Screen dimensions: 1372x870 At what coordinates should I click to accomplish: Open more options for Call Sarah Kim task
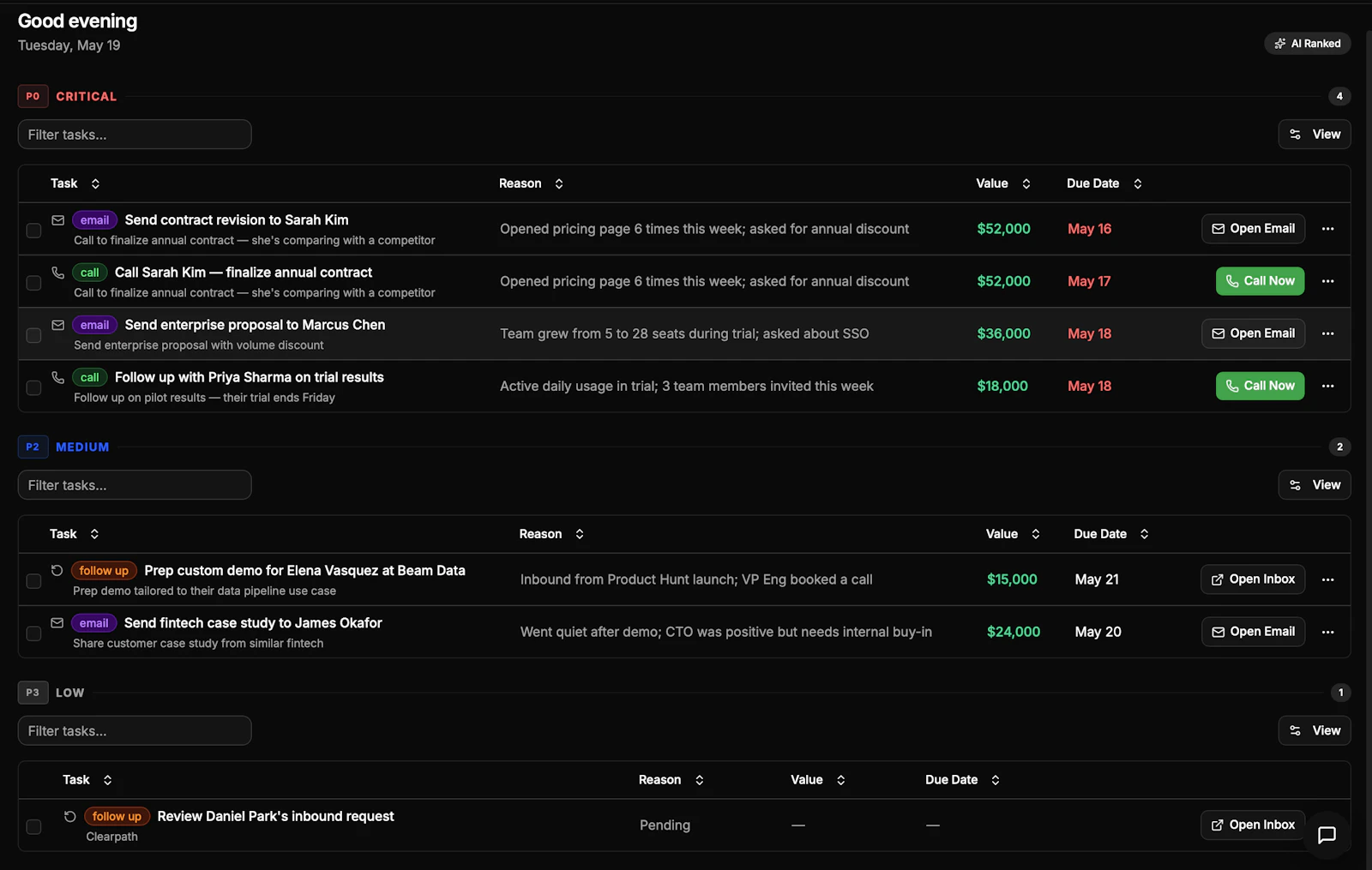1327,281
